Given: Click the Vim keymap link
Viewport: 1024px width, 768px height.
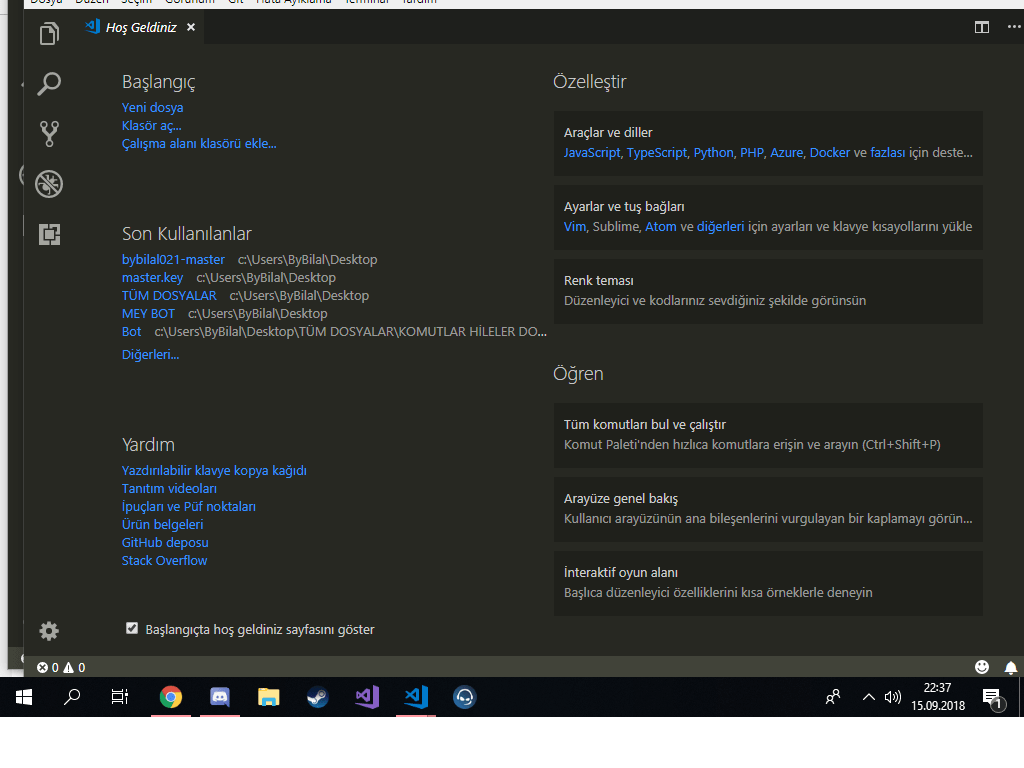Looking at the screenshot, I should (575, 227).
